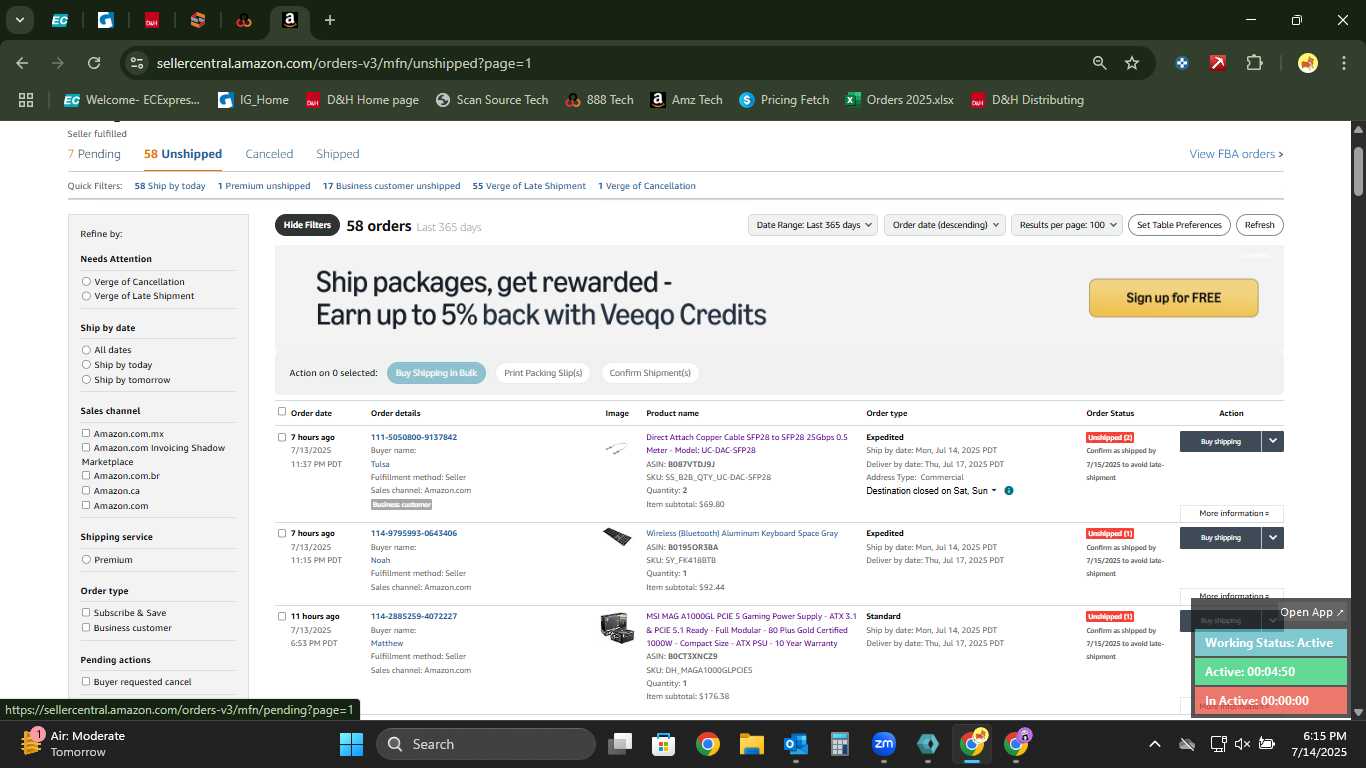1366x768 pixels.
Task: Switch to the Canceled orders tab
Action: click(269, 154)
